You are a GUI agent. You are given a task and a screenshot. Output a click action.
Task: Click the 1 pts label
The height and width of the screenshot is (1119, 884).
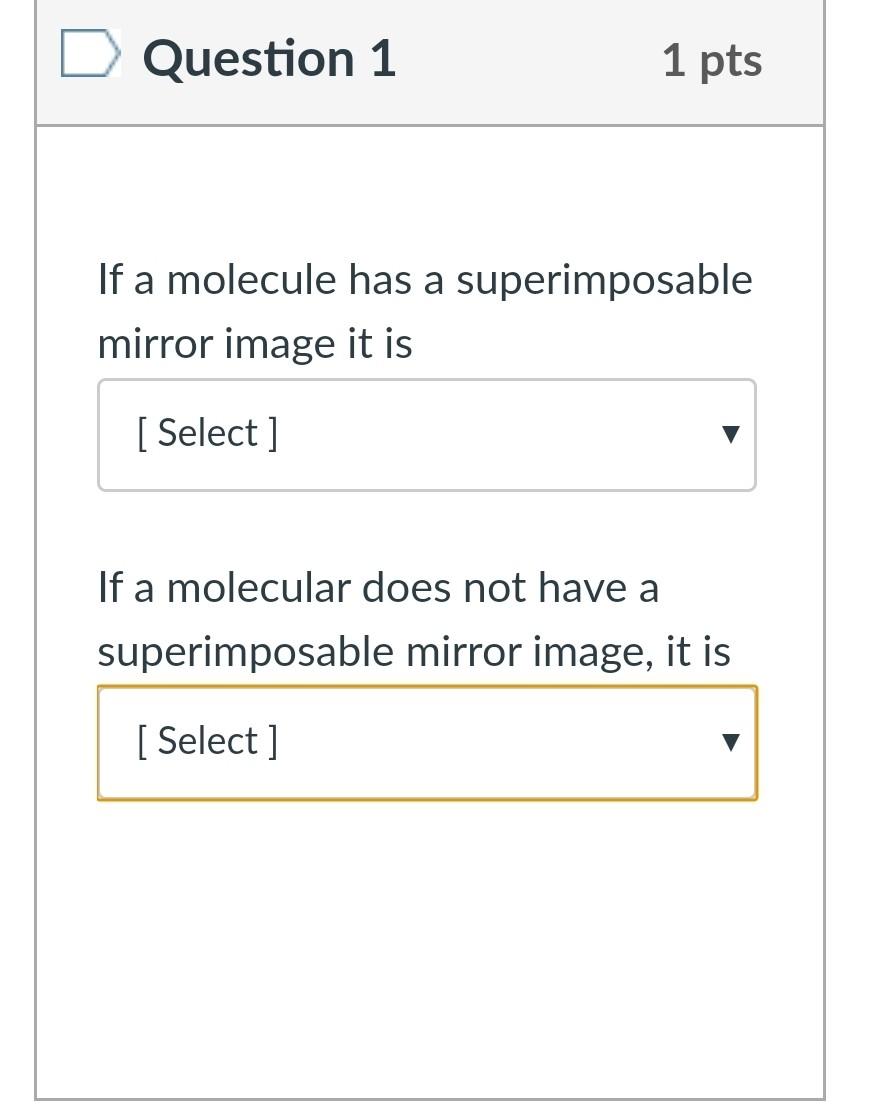coord(711,60)
